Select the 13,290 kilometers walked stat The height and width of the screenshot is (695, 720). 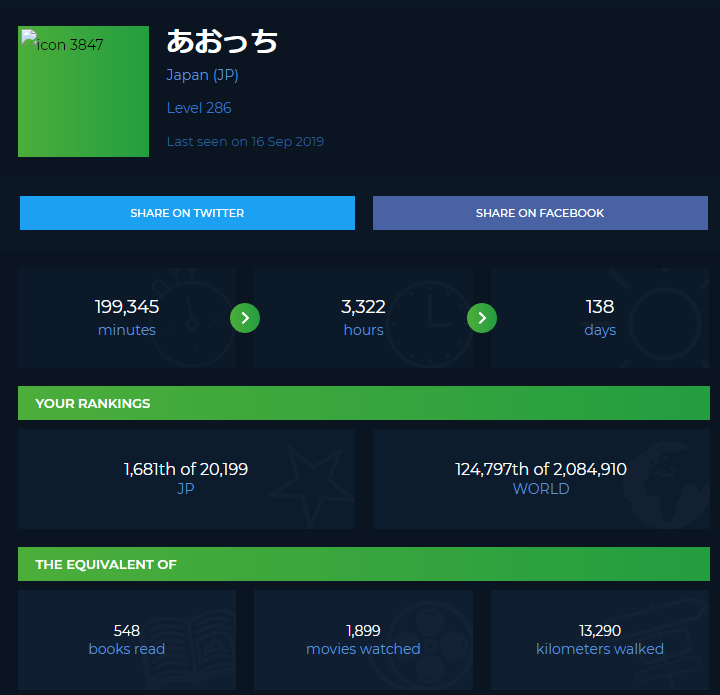(600, 639)
